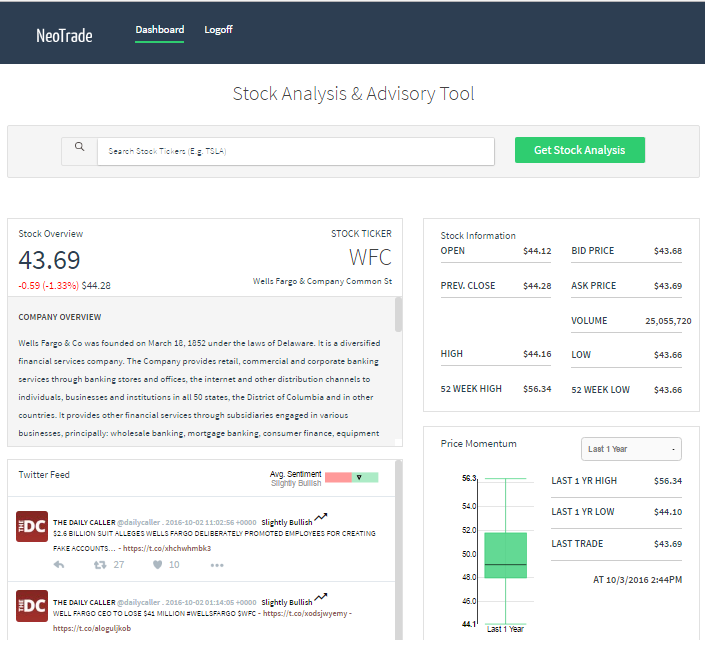Click retweet count 27 on first tweet
The width and height of the screenshot is (705, 653).
119,565
